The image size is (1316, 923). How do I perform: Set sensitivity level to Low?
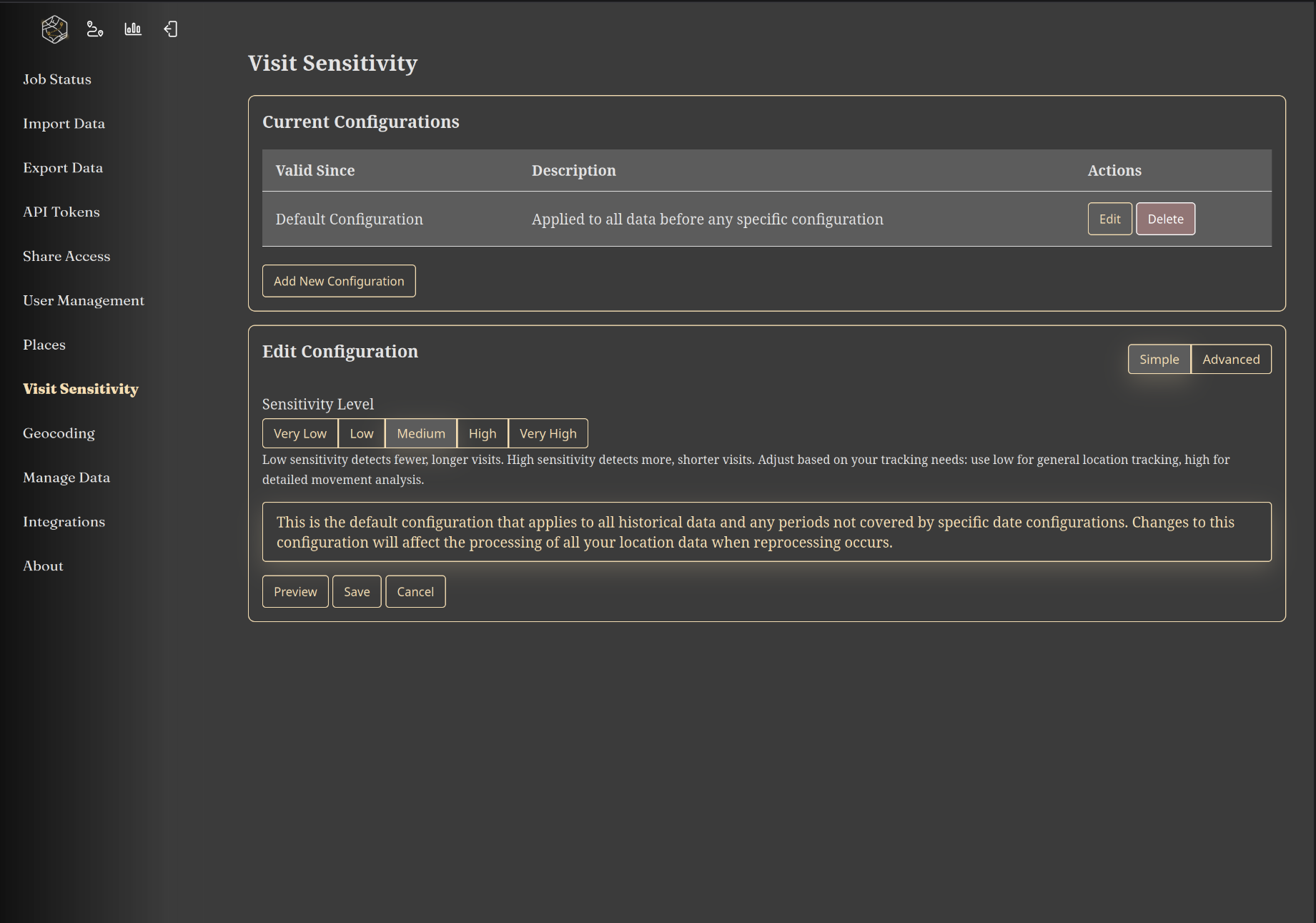[361, 433]
